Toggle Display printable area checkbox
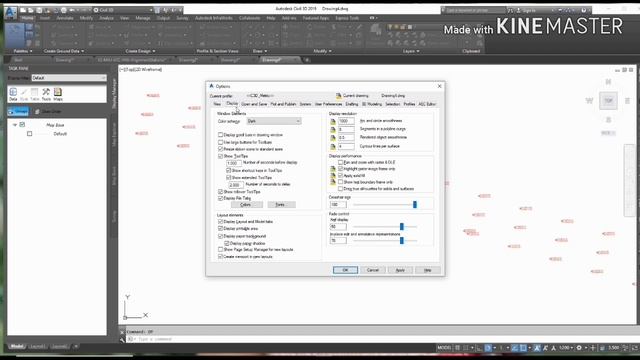The image size is (640, 360). point(220,229)
